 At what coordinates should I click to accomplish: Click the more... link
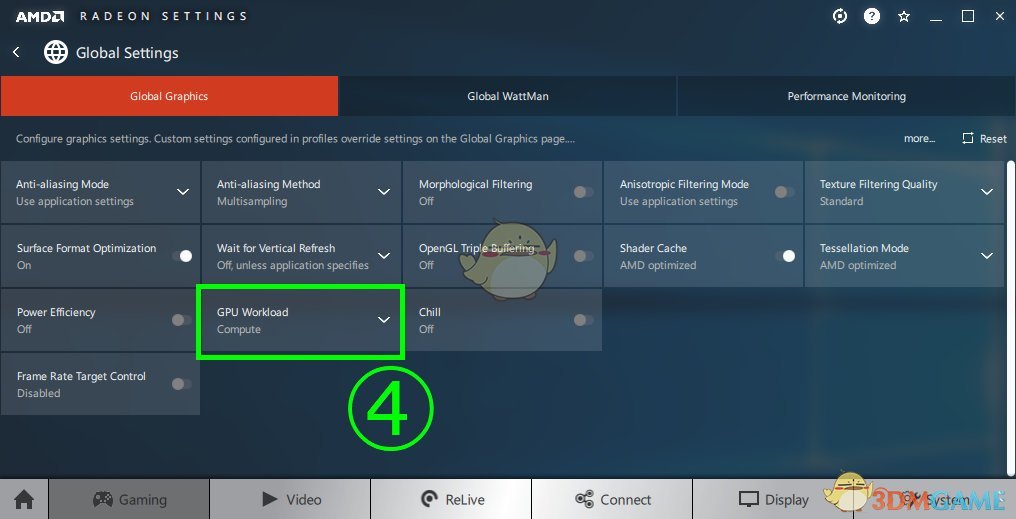919,139
